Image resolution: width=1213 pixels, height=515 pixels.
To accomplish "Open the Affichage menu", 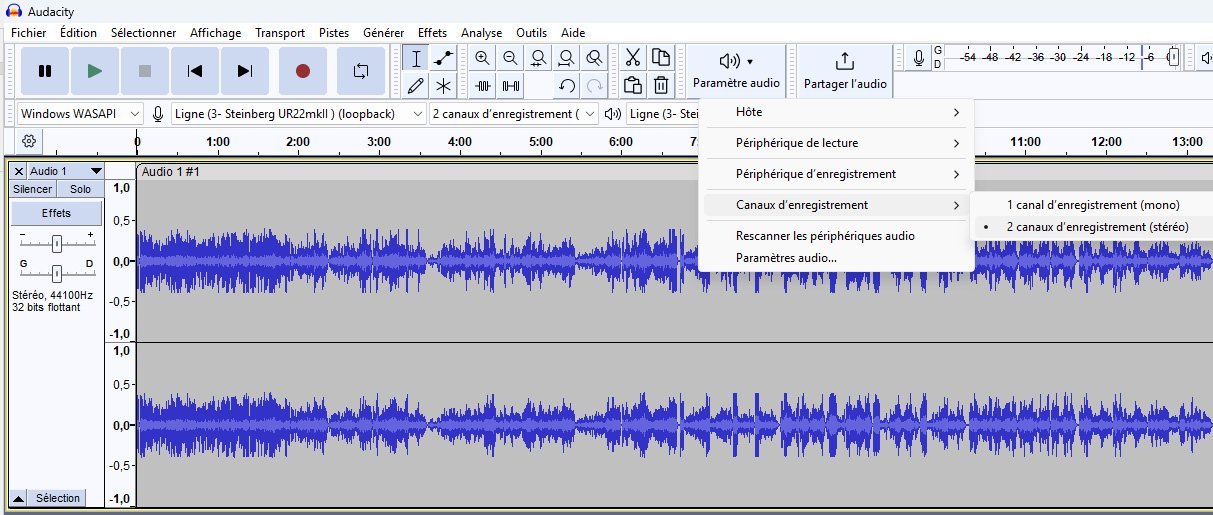I will (216, 33).
